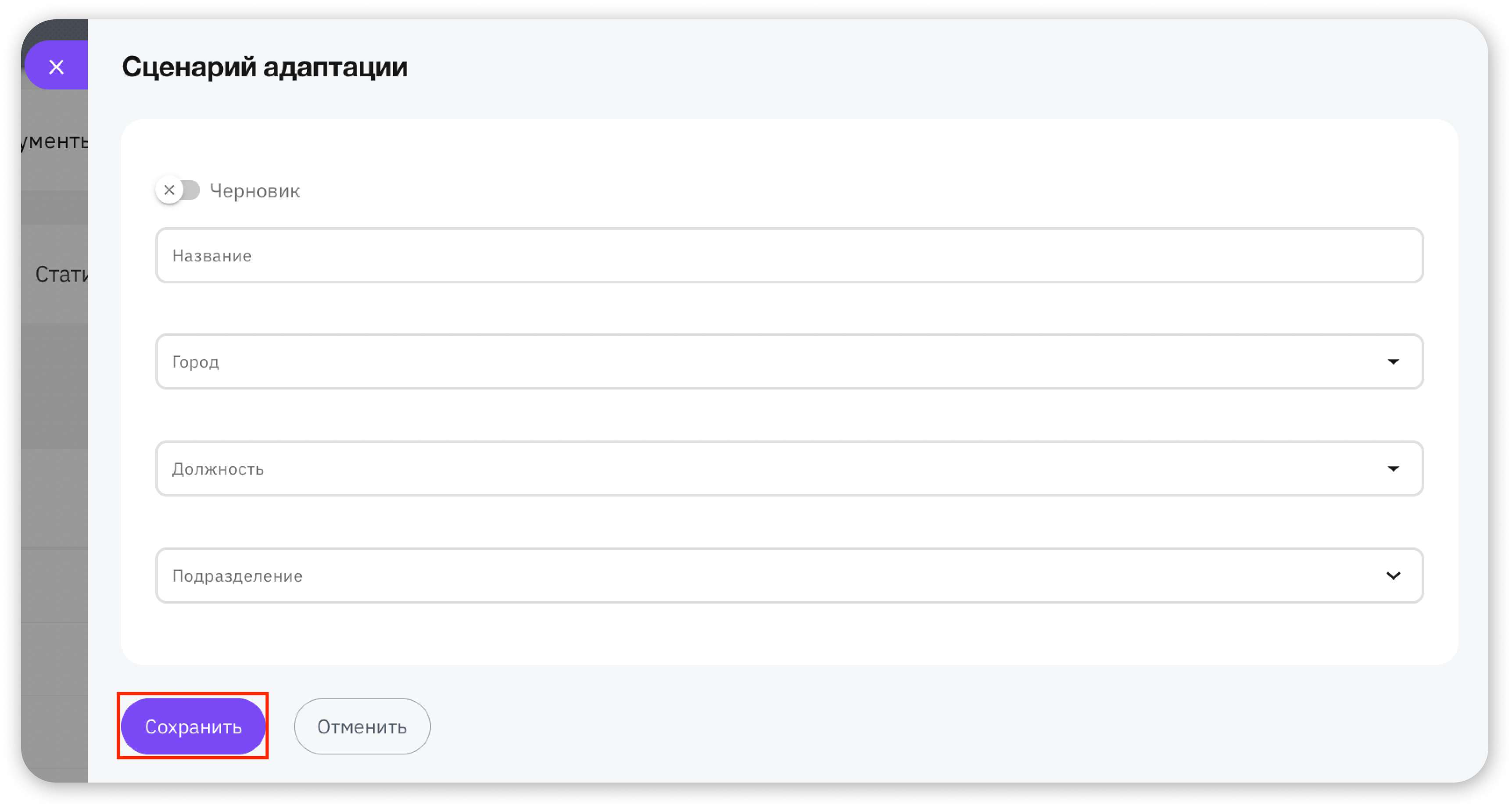
Task: Click the X knob on the draft toggle
Action: (x=170, y=190)
